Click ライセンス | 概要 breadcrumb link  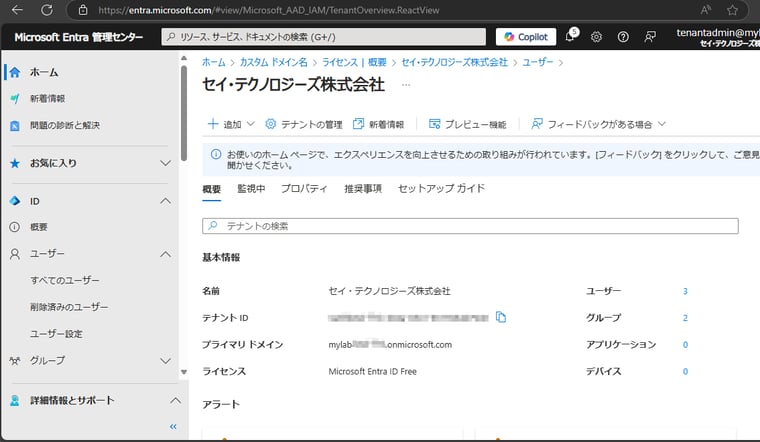coord(354,62)
